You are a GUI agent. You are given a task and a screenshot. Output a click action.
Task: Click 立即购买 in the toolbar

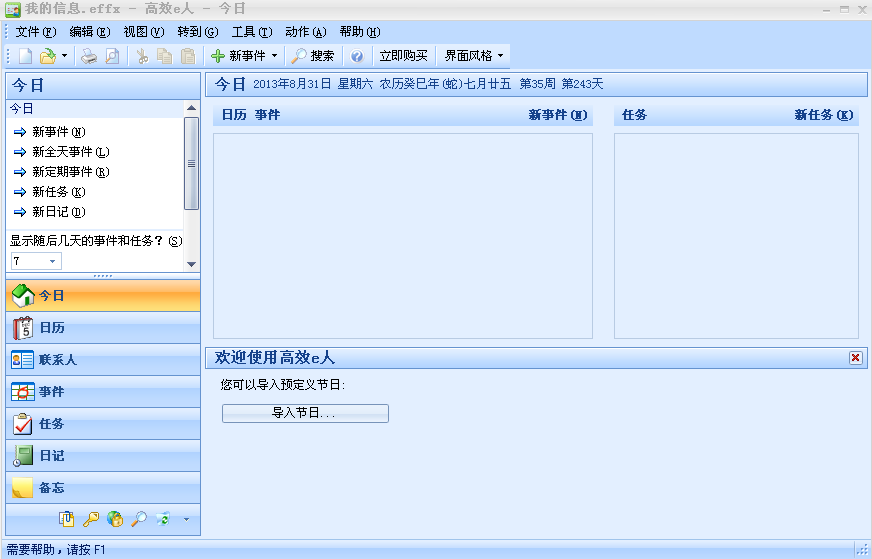point(403,56)
